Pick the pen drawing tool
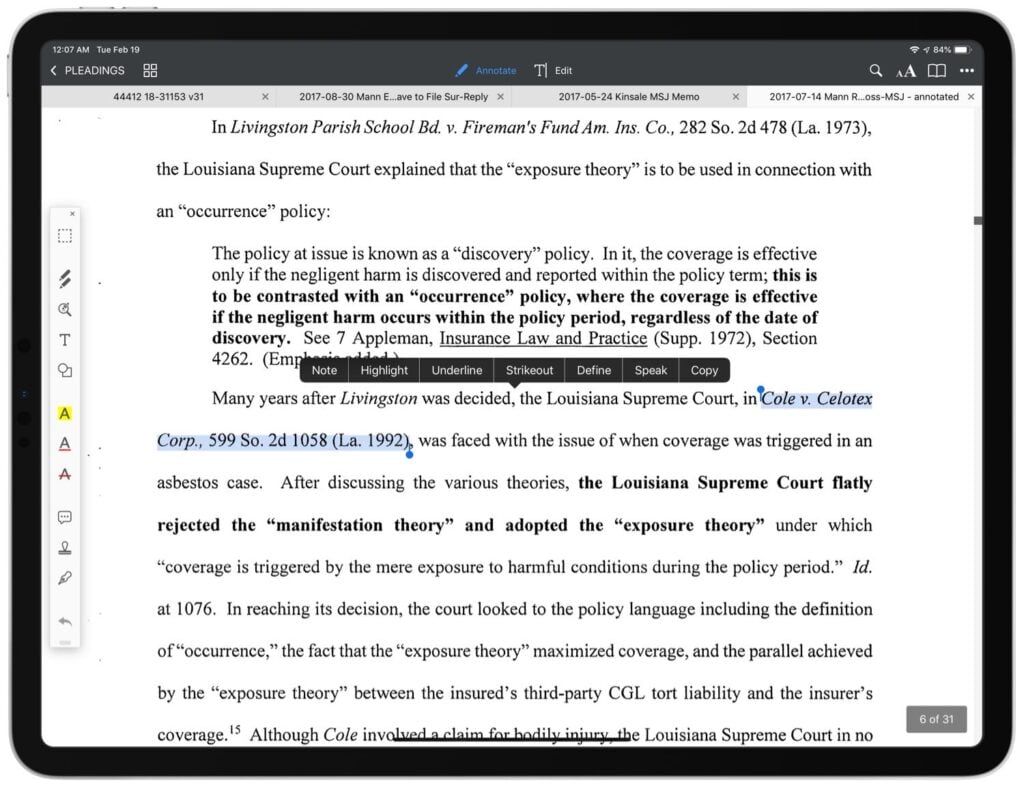Image resolution: width=1024 pixels, height=788 pixels. tap(65, 279)
